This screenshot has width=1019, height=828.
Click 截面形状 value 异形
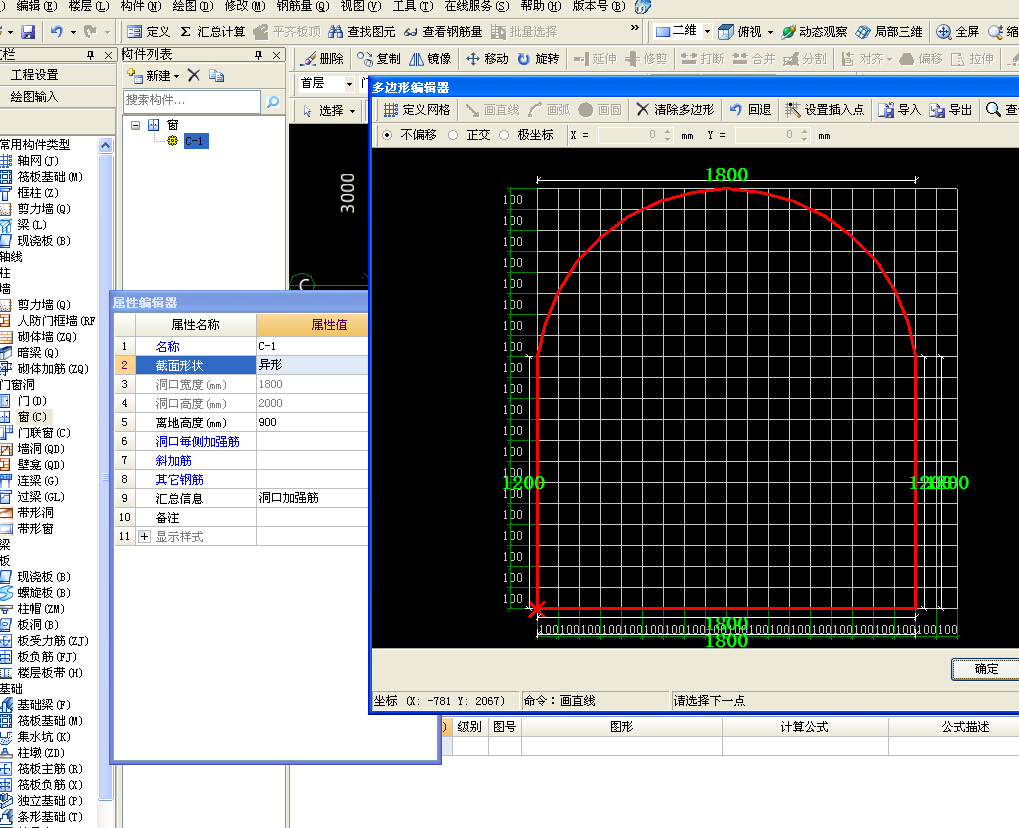point(311,365)
